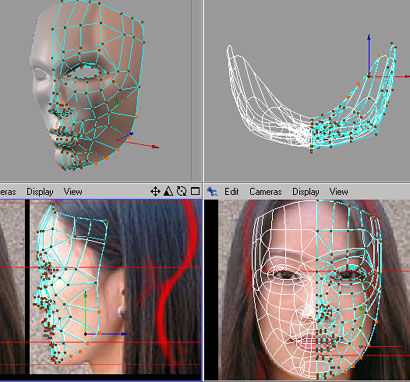
Task: Click the vertical divider between the top viewports
Action: click(x=202, y=91)
